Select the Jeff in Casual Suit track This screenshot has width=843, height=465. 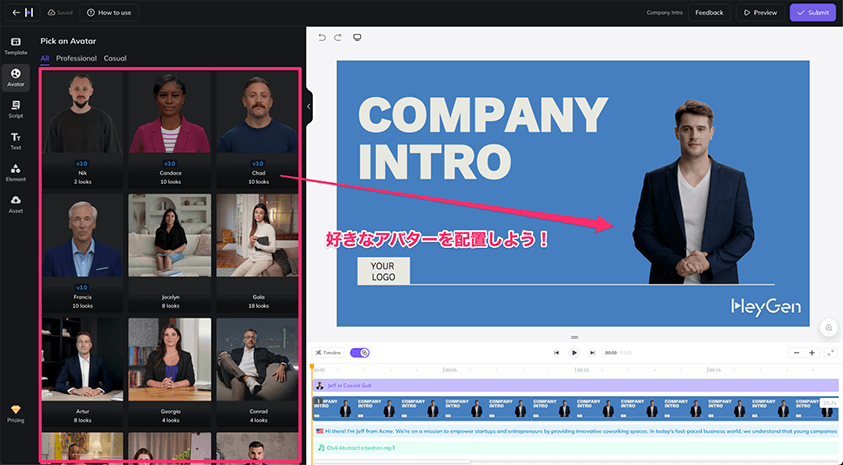(x=576, y=385)
